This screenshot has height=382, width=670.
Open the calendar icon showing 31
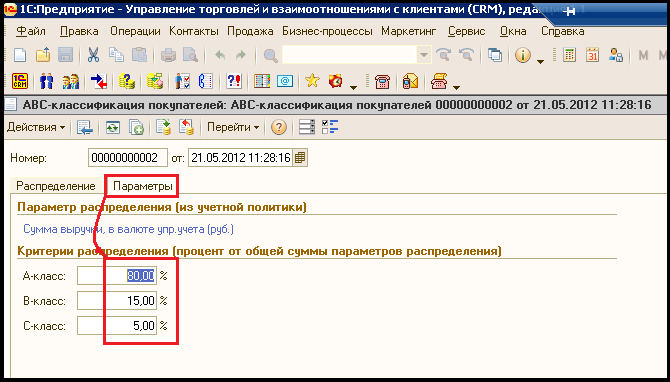click(x=592, y=55)
